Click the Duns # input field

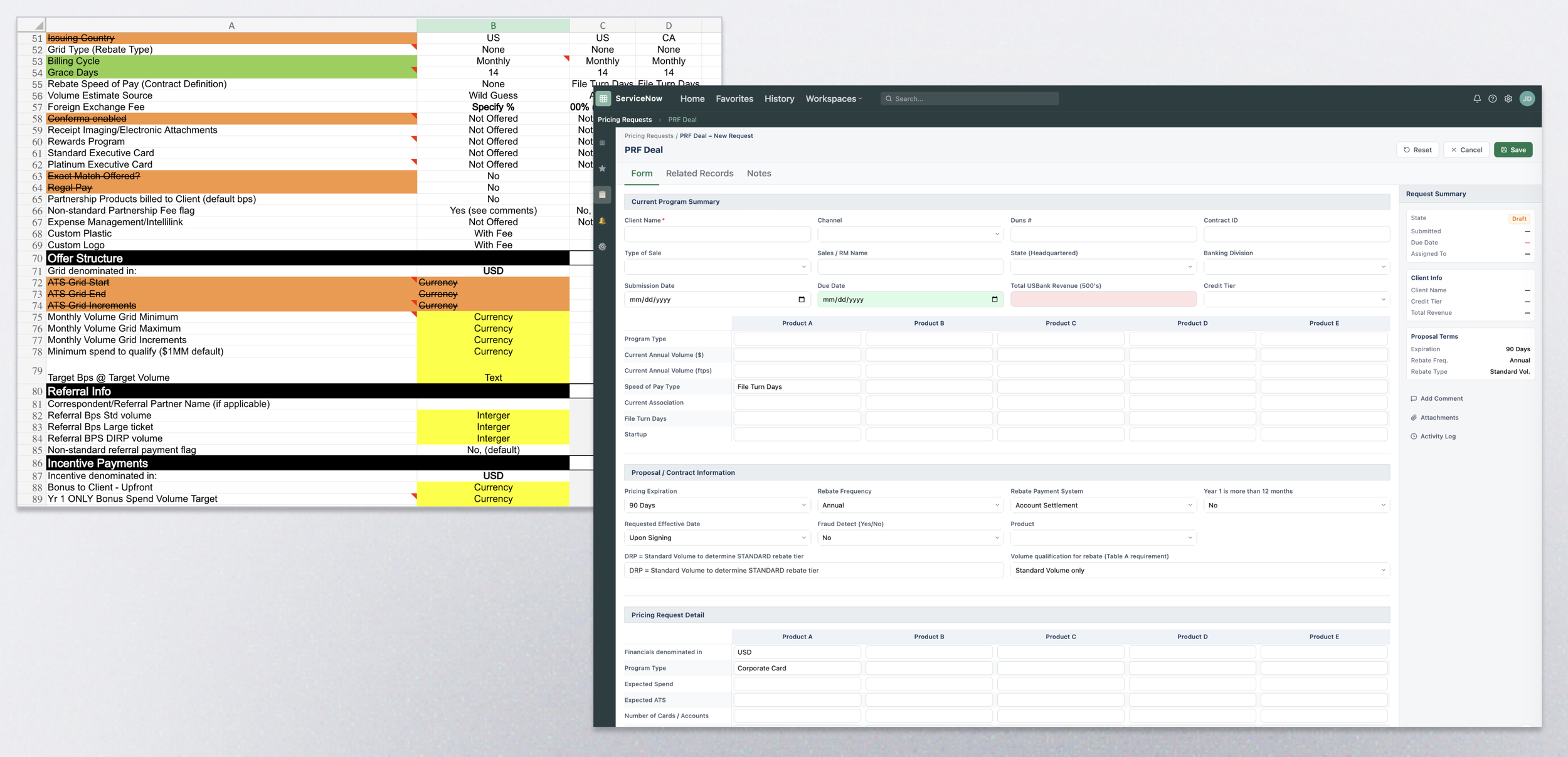pos(1104,234)
